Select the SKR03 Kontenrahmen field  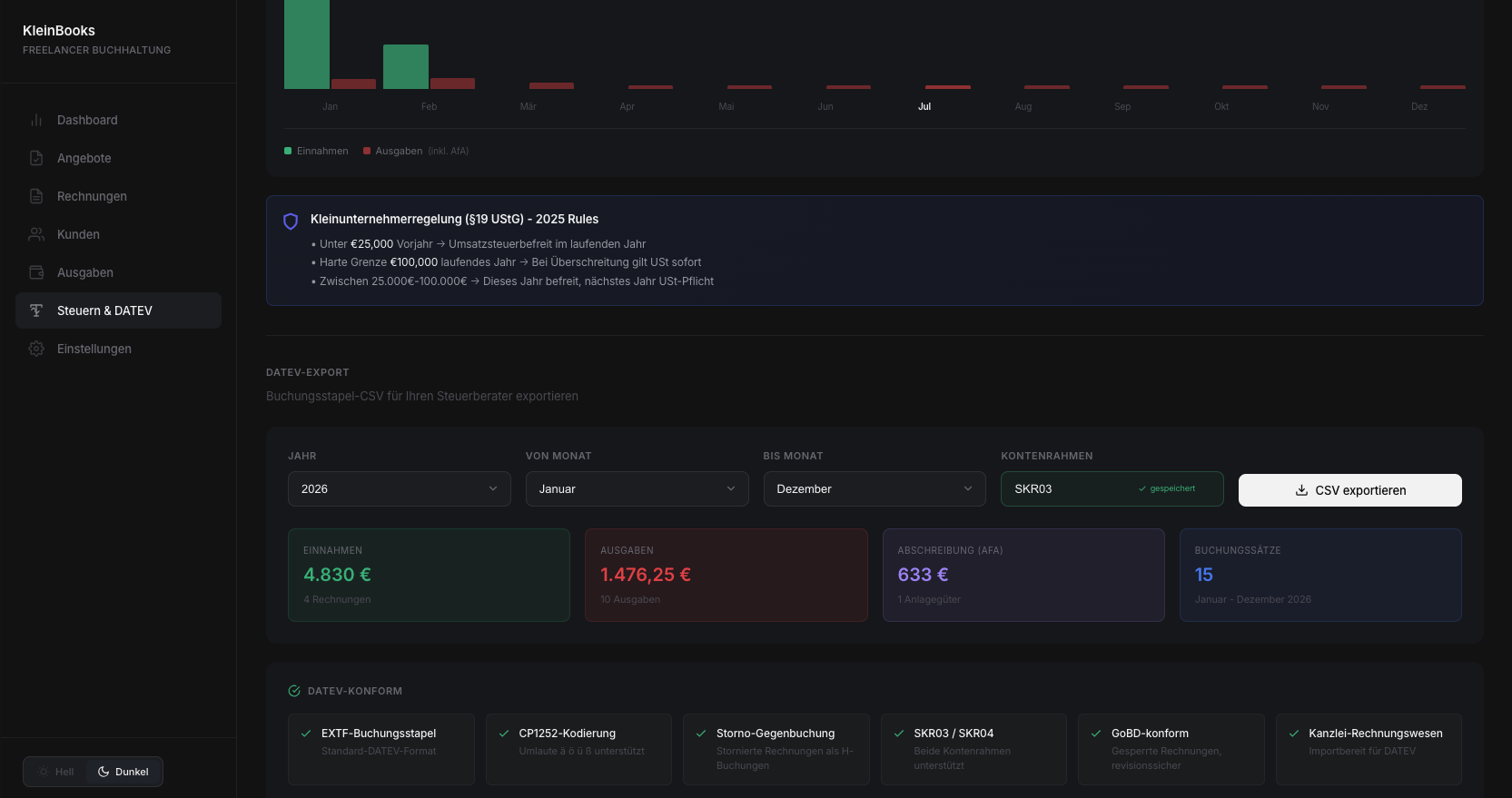(x=1112, y=488)
